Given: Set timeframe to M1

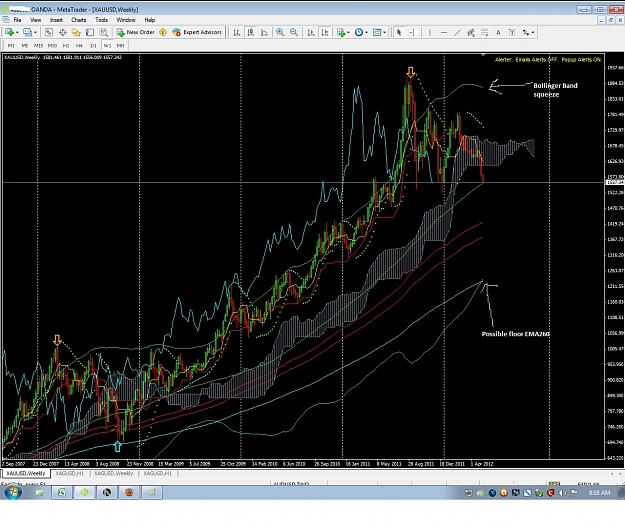Looking at the screenshot, I should coord(11,45).
